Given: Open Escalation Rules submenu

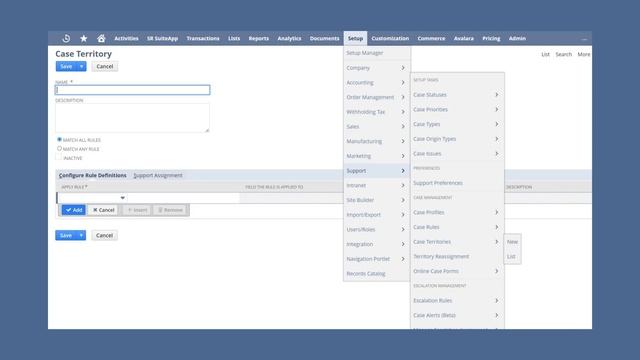Looking at the screenshot, I should (457, 300).
